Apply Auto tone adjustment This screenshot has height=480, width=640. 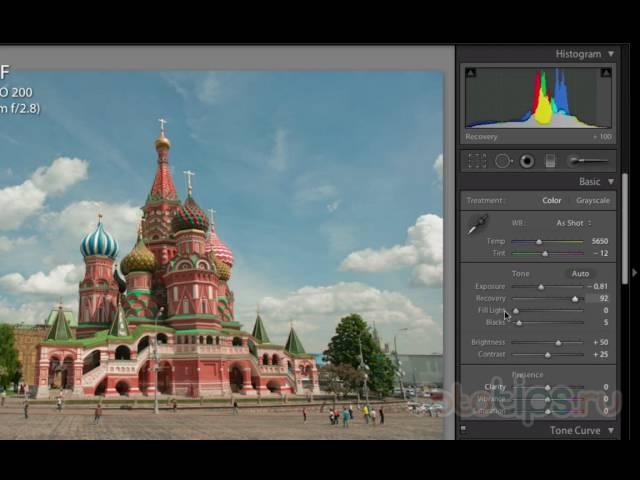580,273
